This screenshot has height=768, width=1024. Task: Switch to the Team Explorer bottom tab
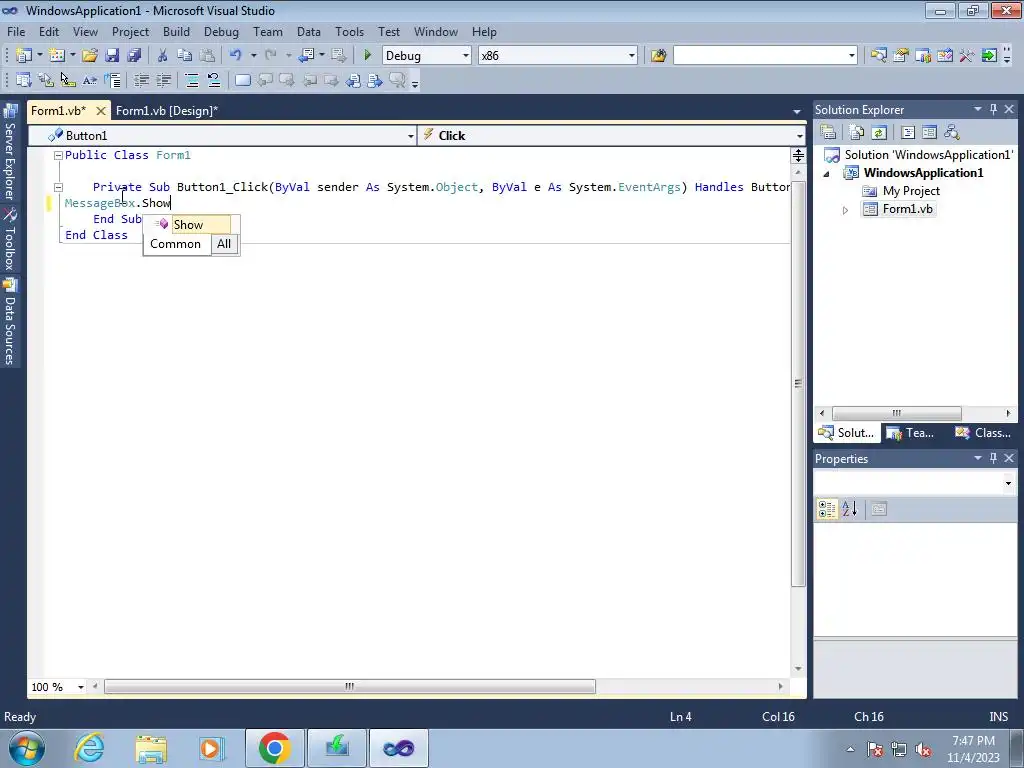coord(911,432)
